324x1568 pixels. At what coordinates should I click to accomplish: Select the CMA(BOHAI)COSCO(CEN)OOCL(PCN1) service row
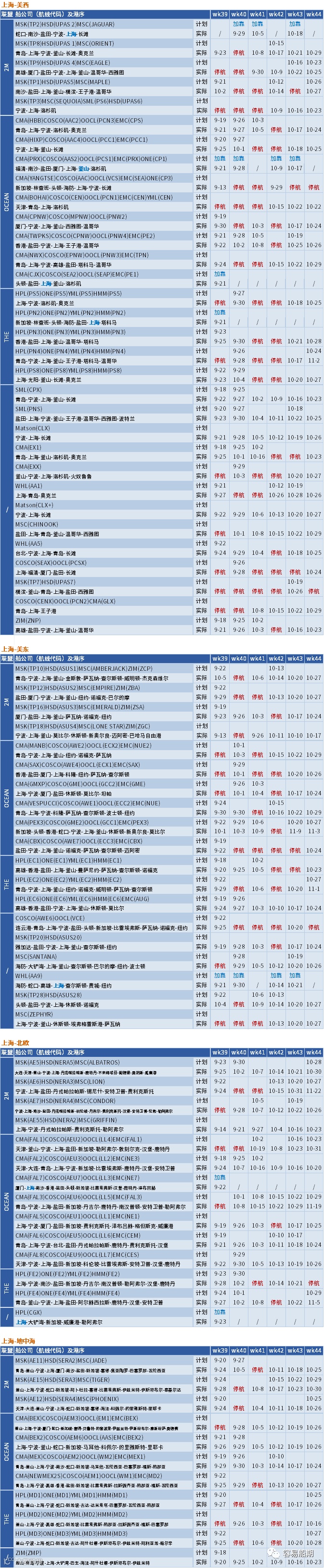104,197
